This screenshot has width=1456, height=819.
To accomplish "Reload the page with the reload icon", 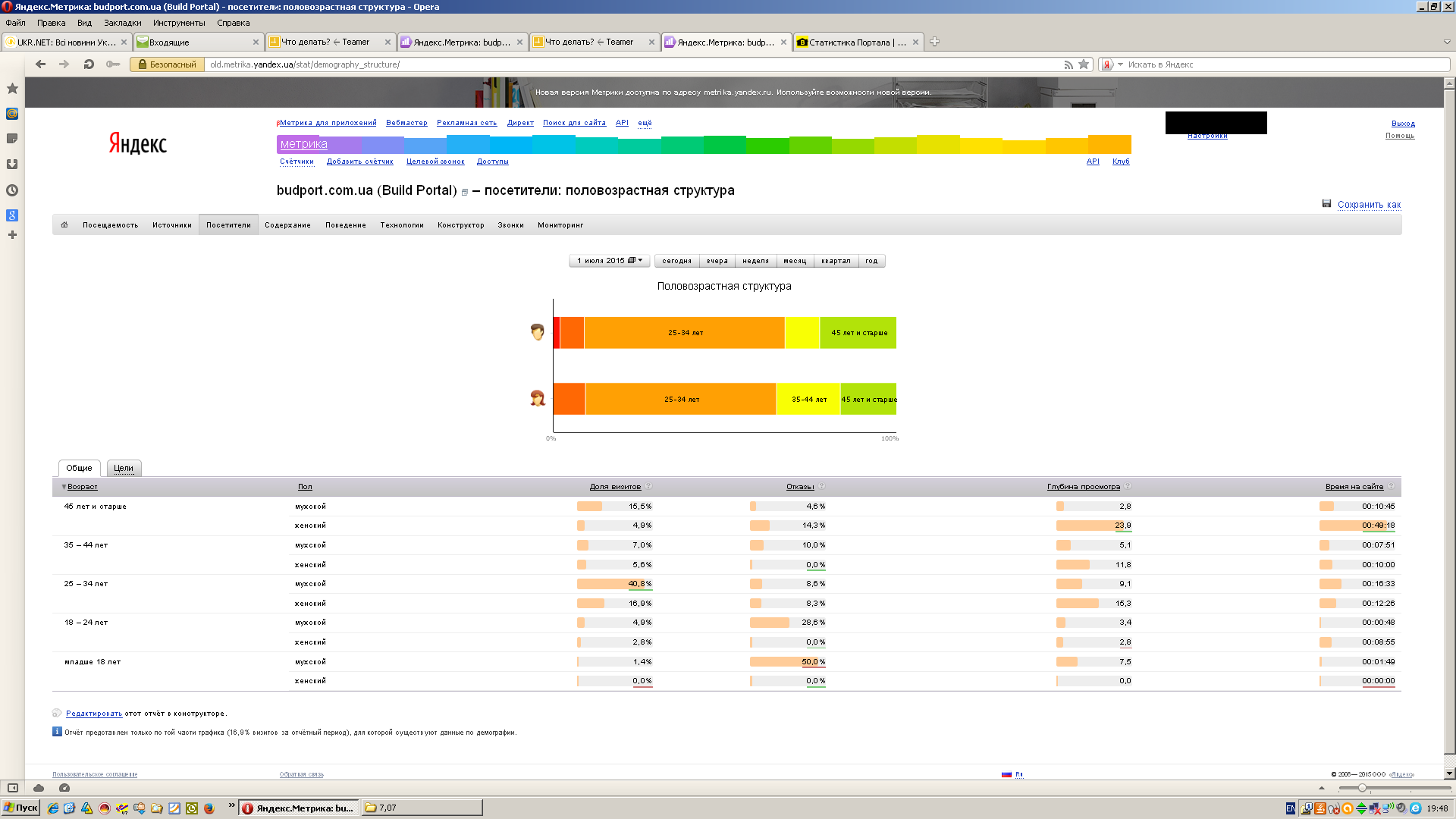I will pos(89,64).
